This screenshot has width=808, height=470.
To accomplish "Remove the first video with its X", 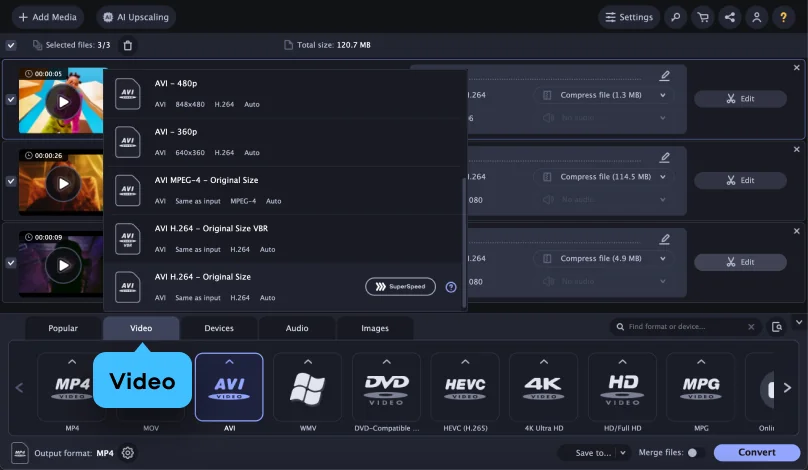I will (x=797, y=68).
